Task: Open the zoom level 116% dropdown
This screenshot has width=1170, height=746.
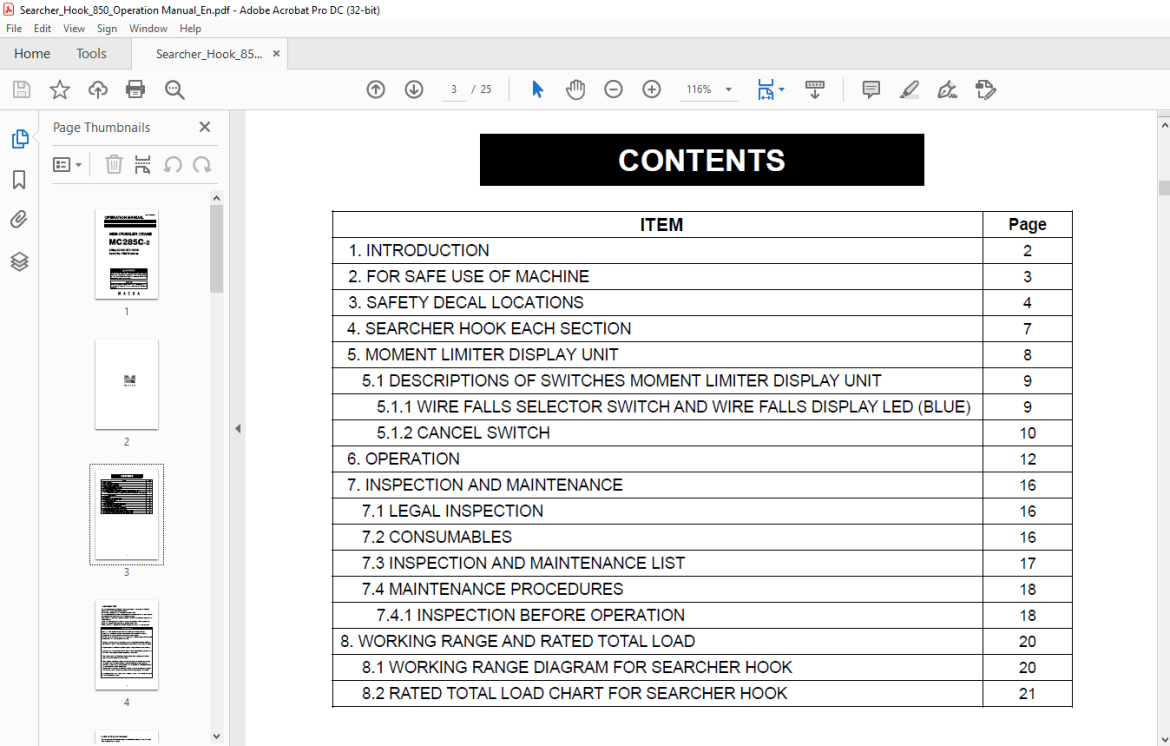Action: point(728,90)
